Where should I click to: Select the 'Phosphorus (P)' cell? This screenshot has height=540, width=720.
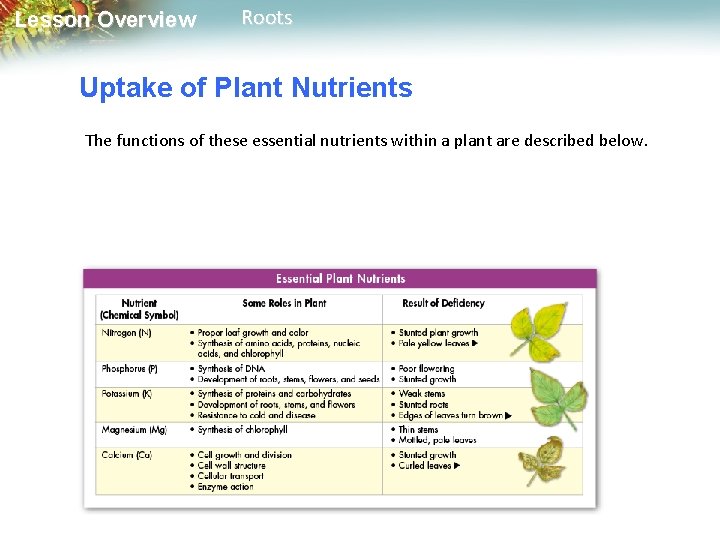point(129,369)
